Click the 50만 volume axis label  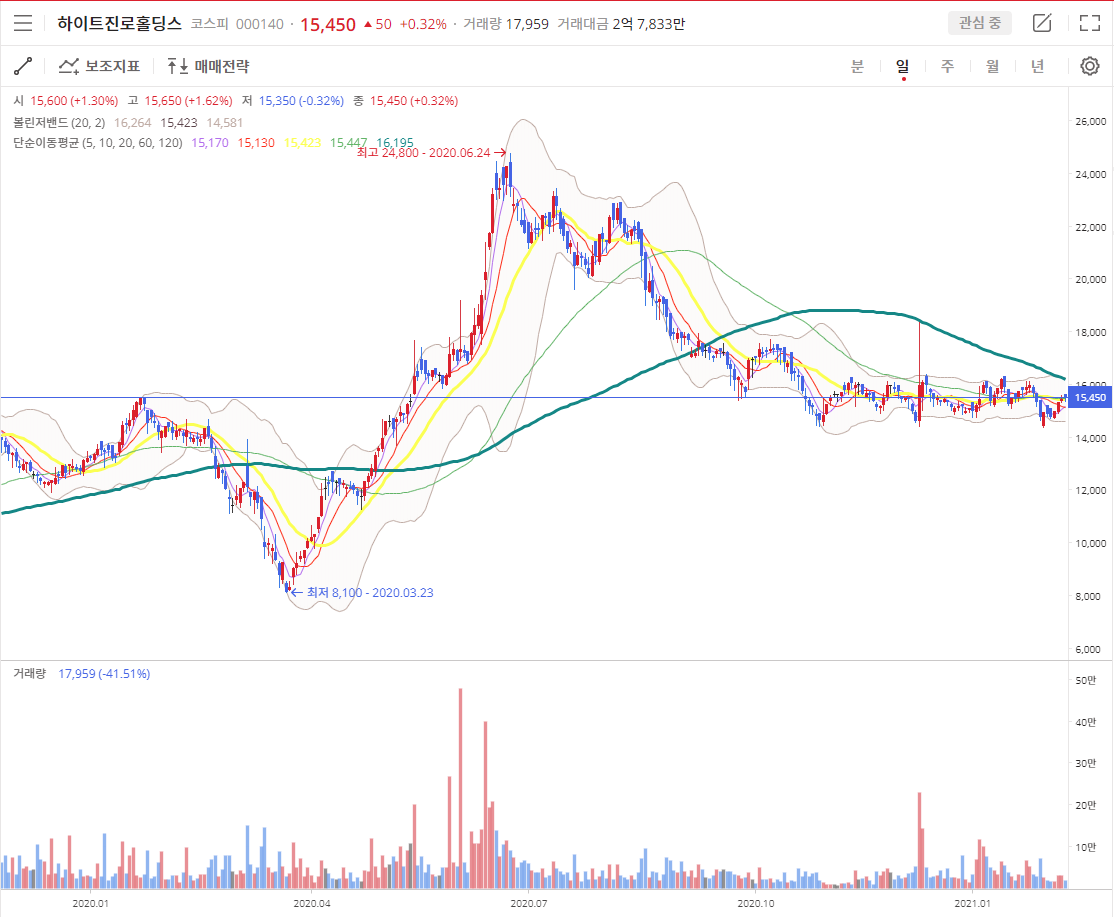(1086, 680)
